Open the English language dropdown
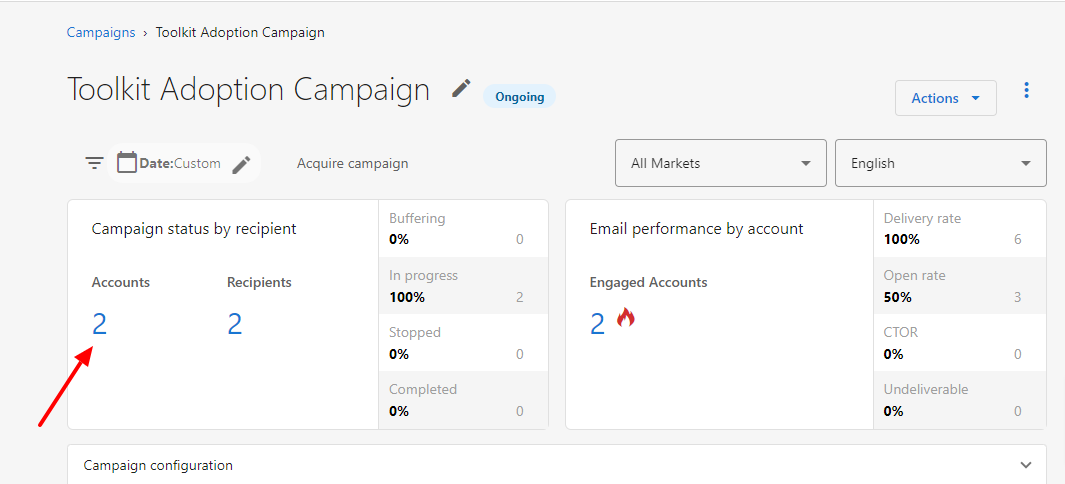 (x=940, y=163)
